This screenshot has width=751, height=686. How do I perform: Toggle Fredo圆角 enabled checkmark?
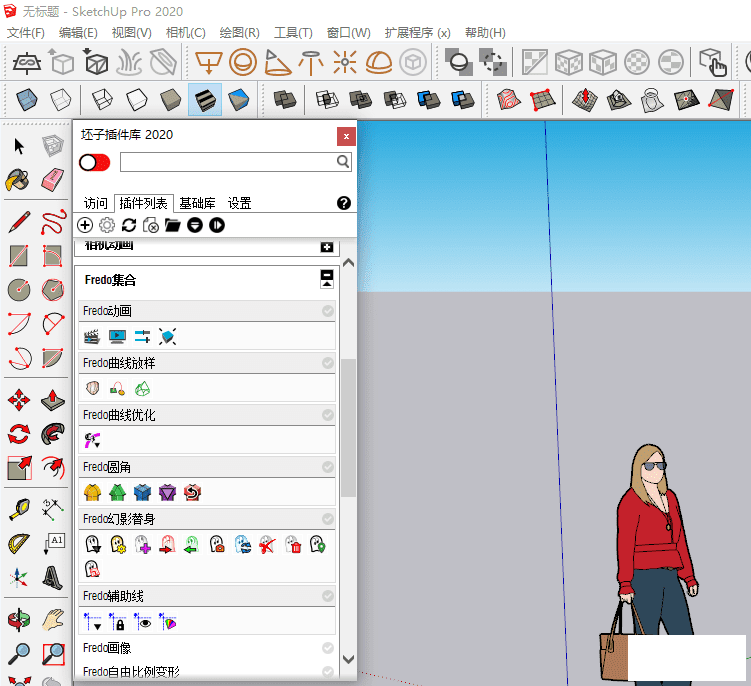[x=328, y=467]
